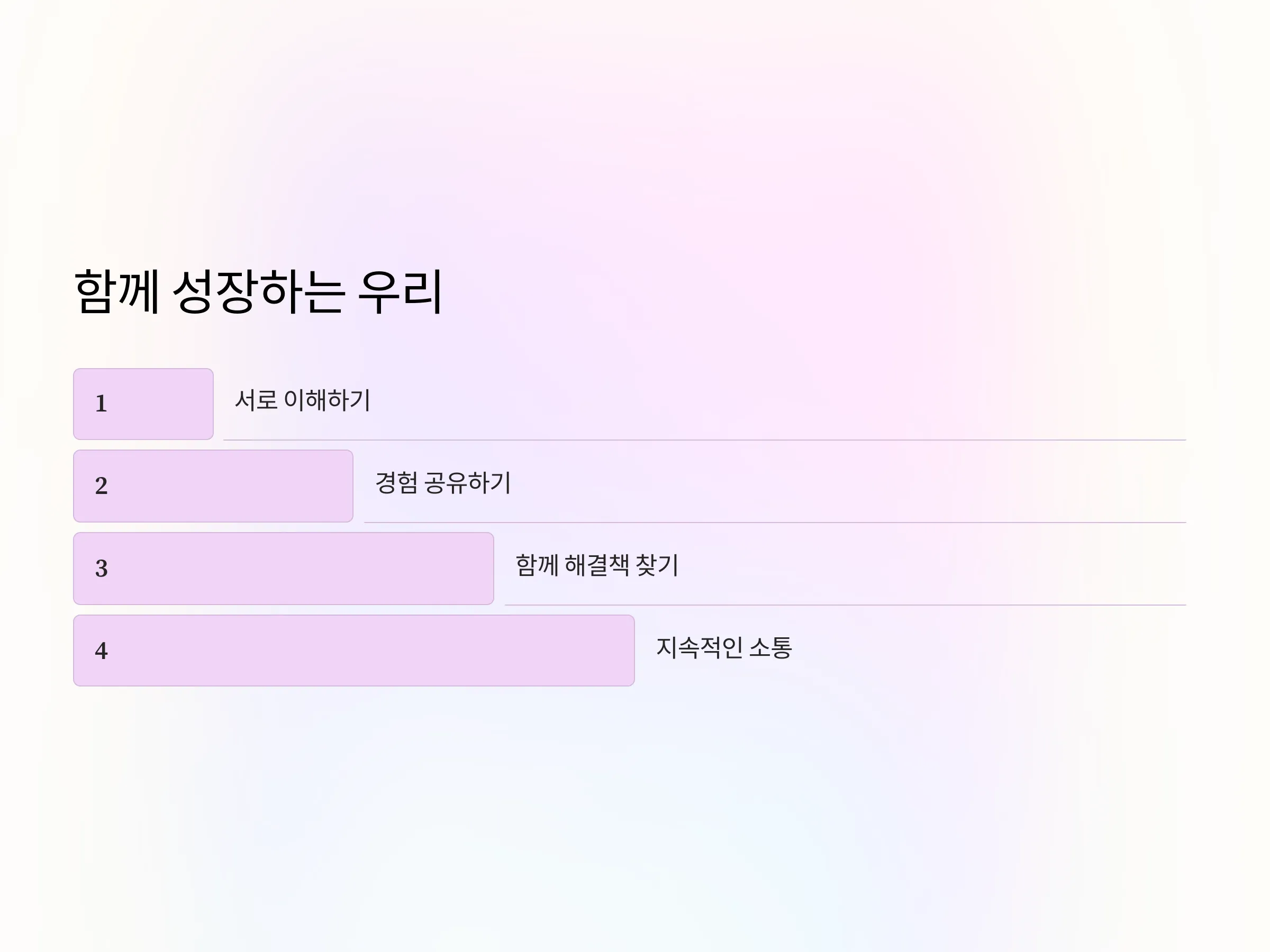This screenshot has width=1270, height=952.
Task: Click the numbered box labeled 1
Action: click(x=143, y=404)
